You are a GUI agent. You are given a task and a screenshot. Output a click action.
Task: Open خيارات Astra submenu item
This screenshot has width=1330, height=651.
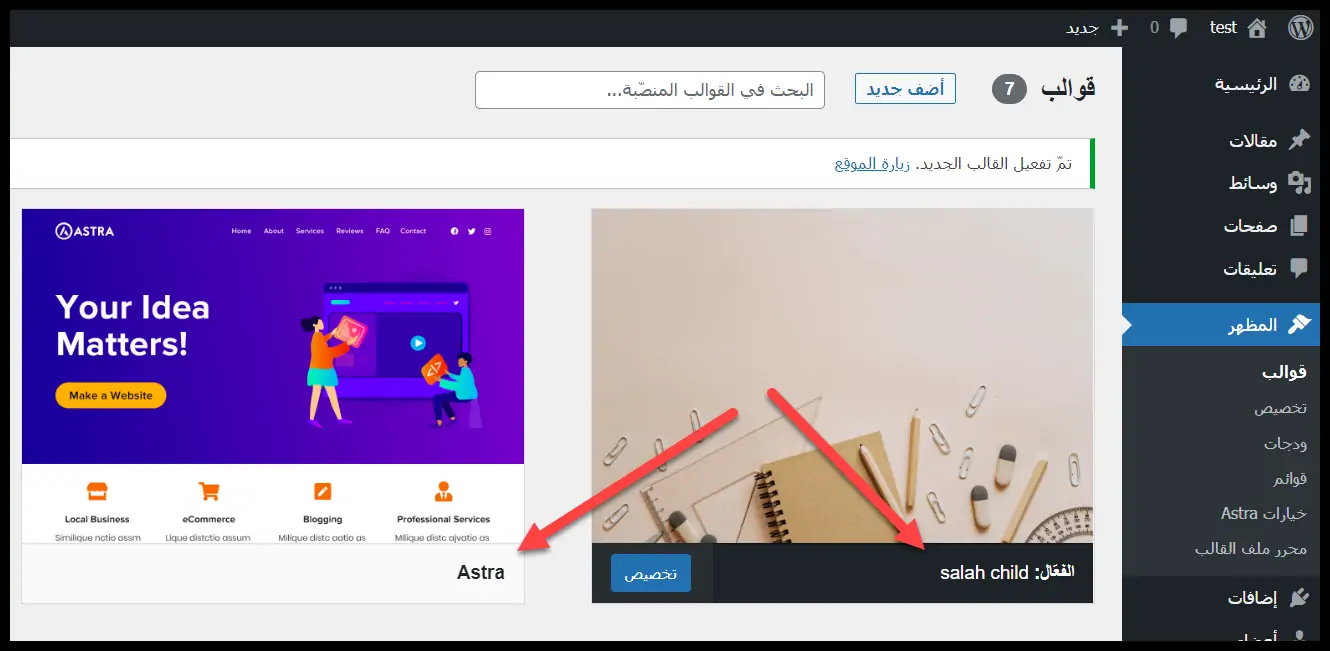pos(1264,513)
